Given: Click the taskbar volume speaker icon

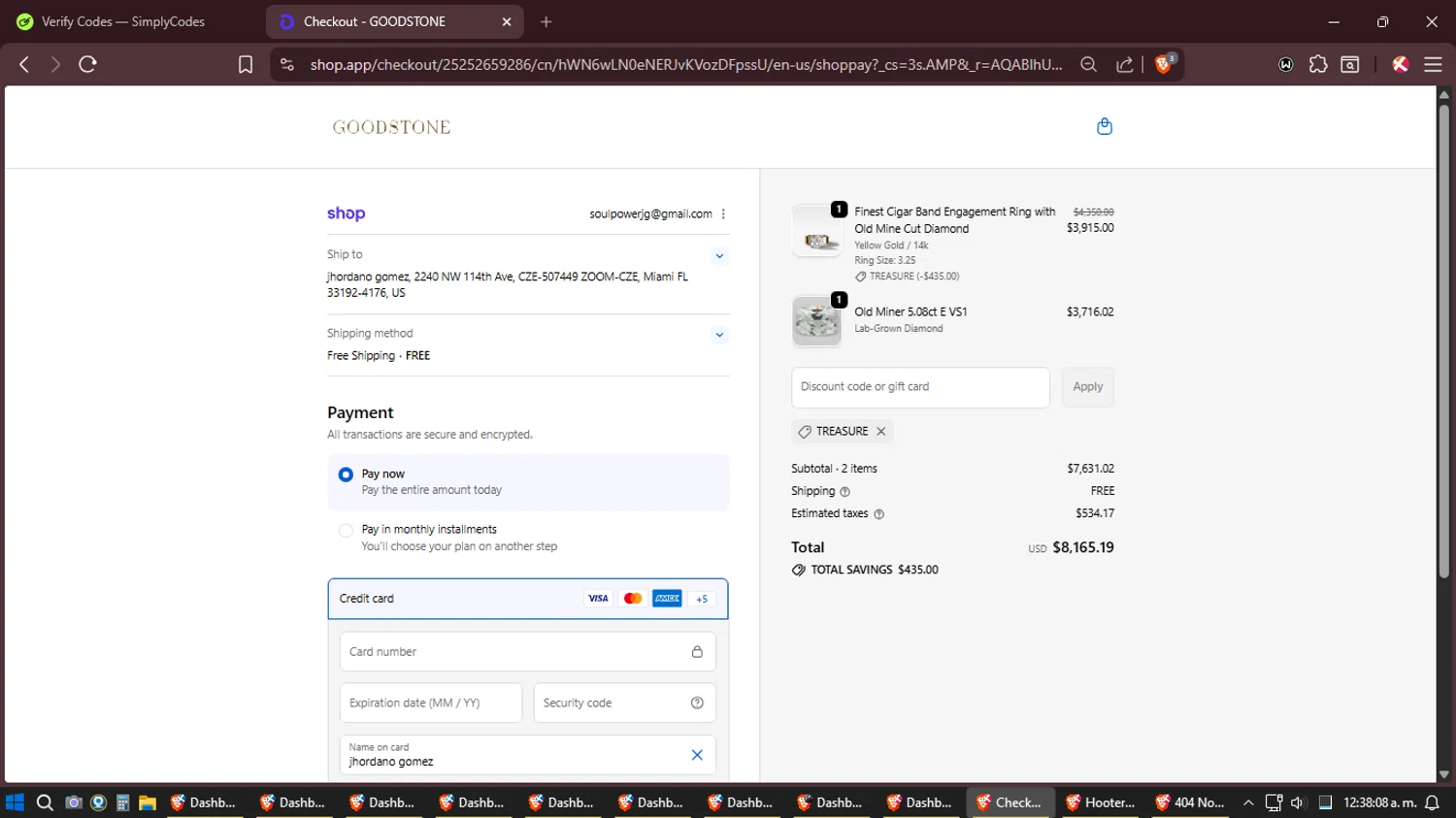Looking at the screenshot, I should pyautogui.click(x=1298, y=802).
